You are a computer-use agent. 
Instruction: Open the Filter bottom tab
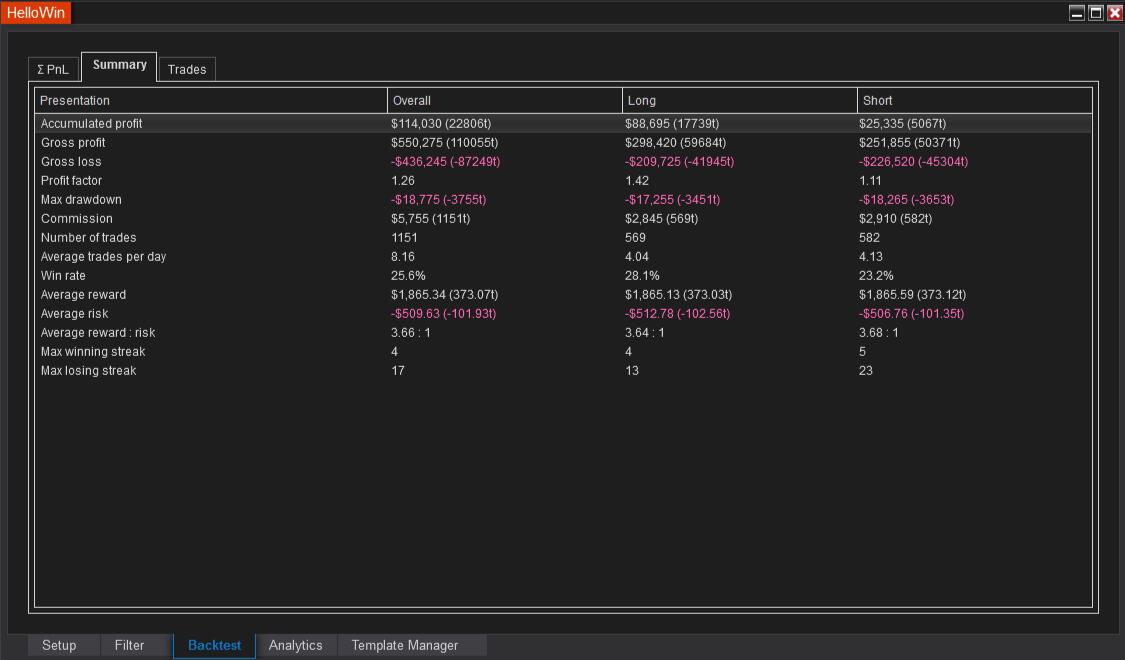(x=129, y=645)
